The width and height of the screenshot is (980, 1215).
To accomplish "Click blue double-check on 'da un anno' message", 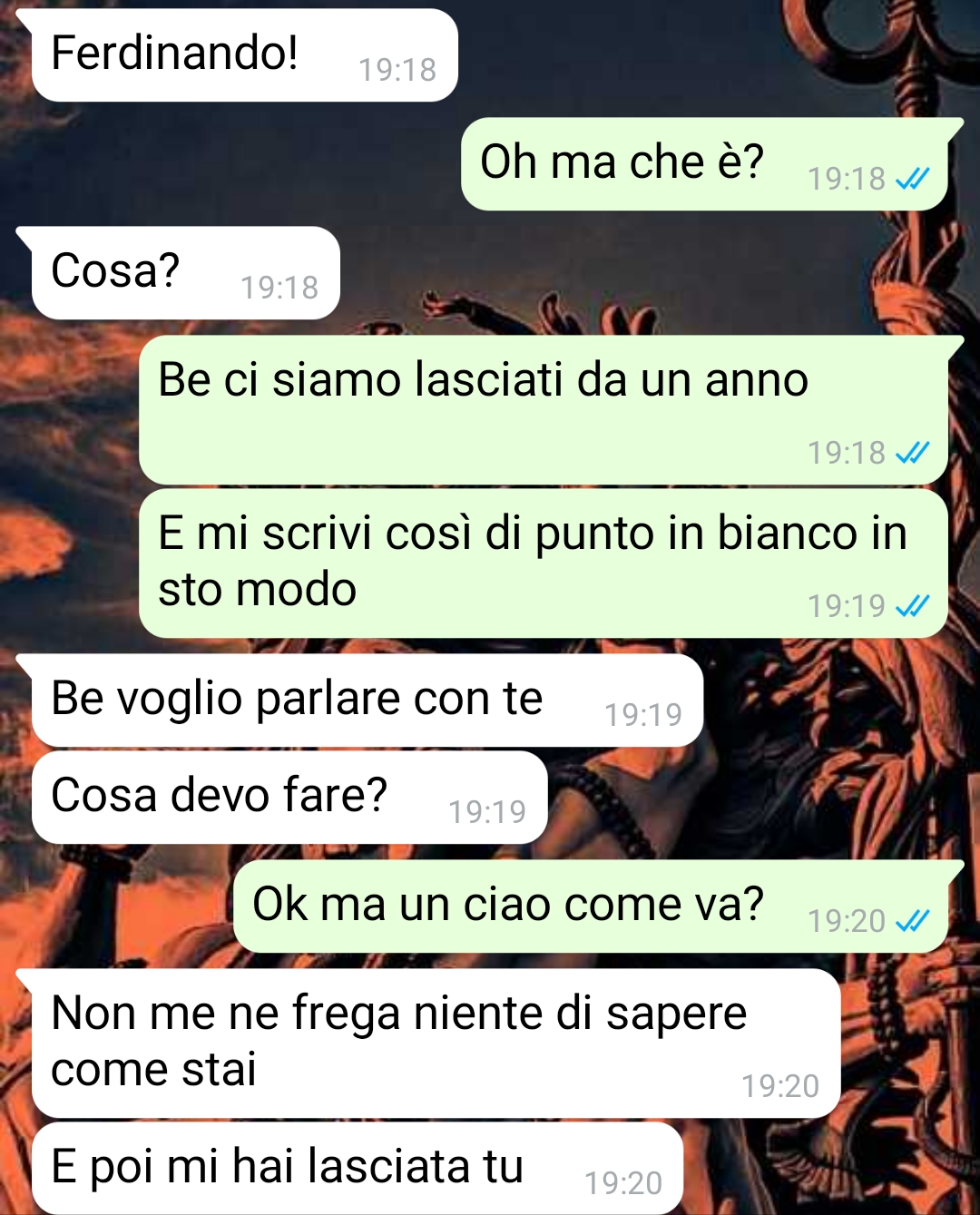I will (x=912, y=452).
